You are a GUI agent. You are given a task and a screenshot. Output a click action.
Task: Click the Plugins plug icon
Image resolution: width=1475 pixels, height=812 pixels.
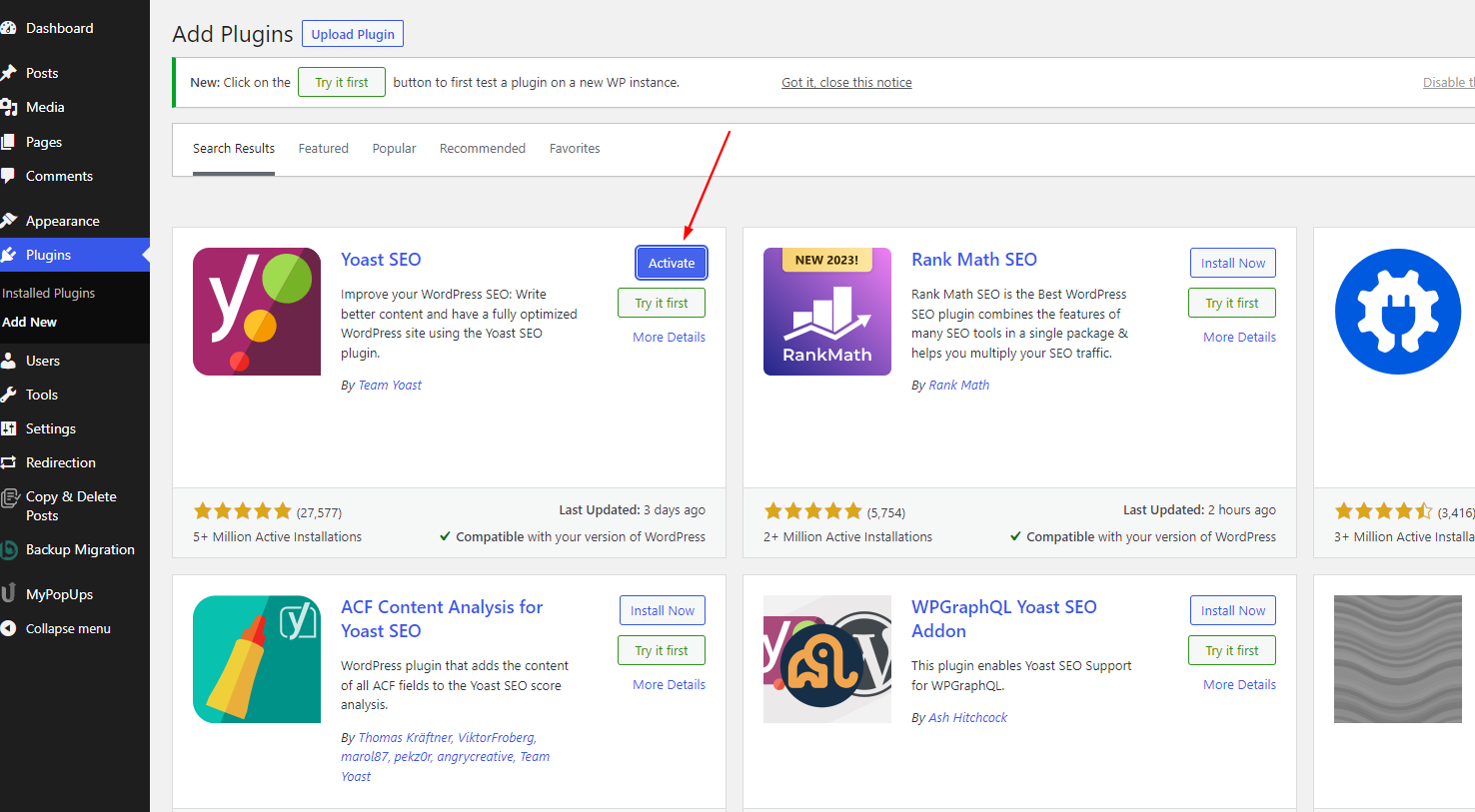pyautogui.click(x=8, y=255)
